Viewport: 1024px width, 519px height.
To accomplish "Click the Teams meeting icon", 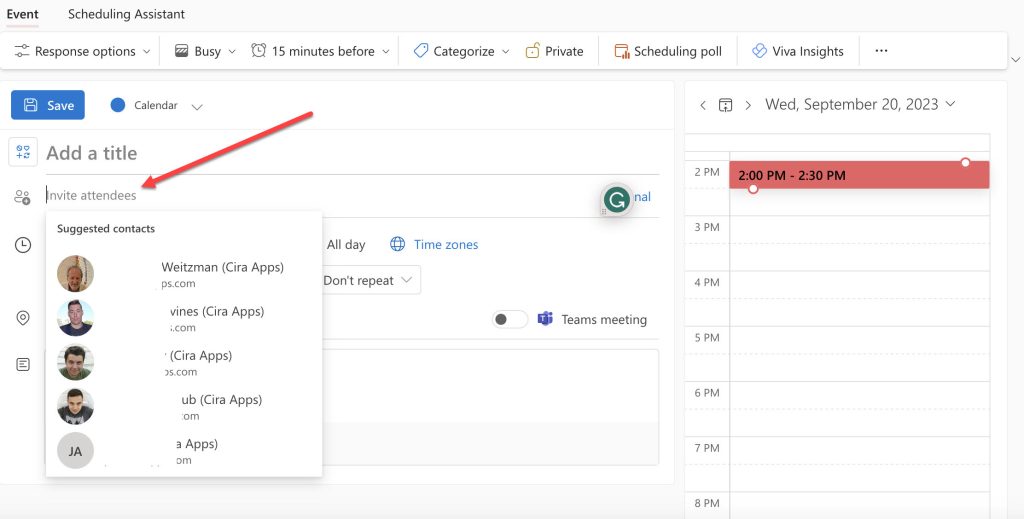I will [x=546, y=319].
